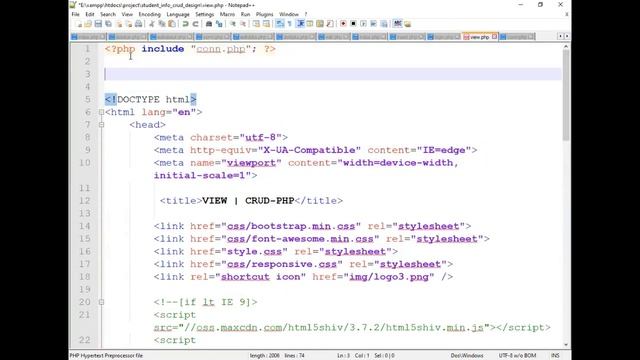Click the Paste toolbar icon

click(172, 24)
